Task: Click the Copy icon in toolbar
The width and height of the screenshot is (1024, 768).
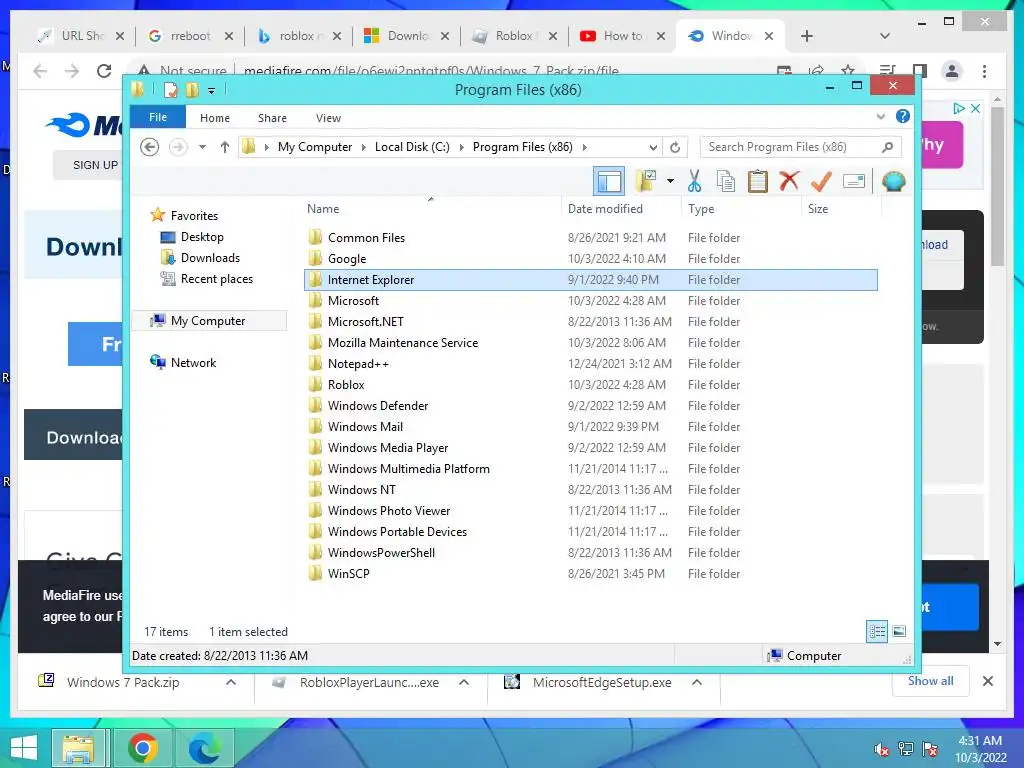Action: 726,181
